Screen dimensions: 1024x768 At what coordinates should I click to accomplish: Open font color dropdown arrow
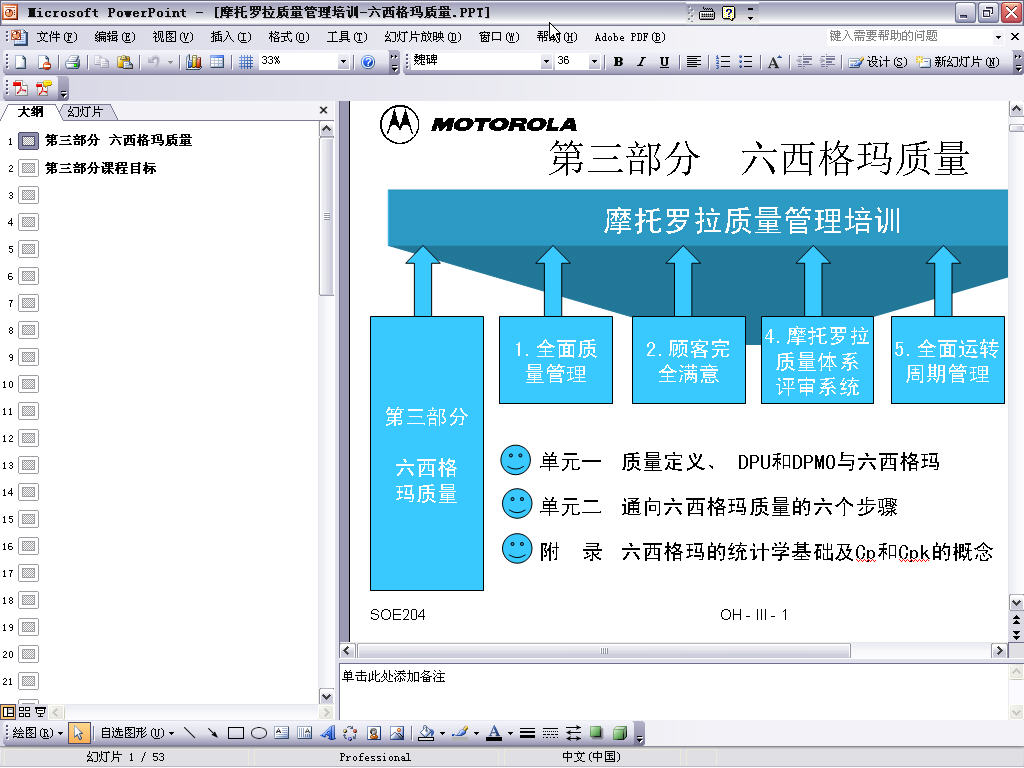coord(509,733)
